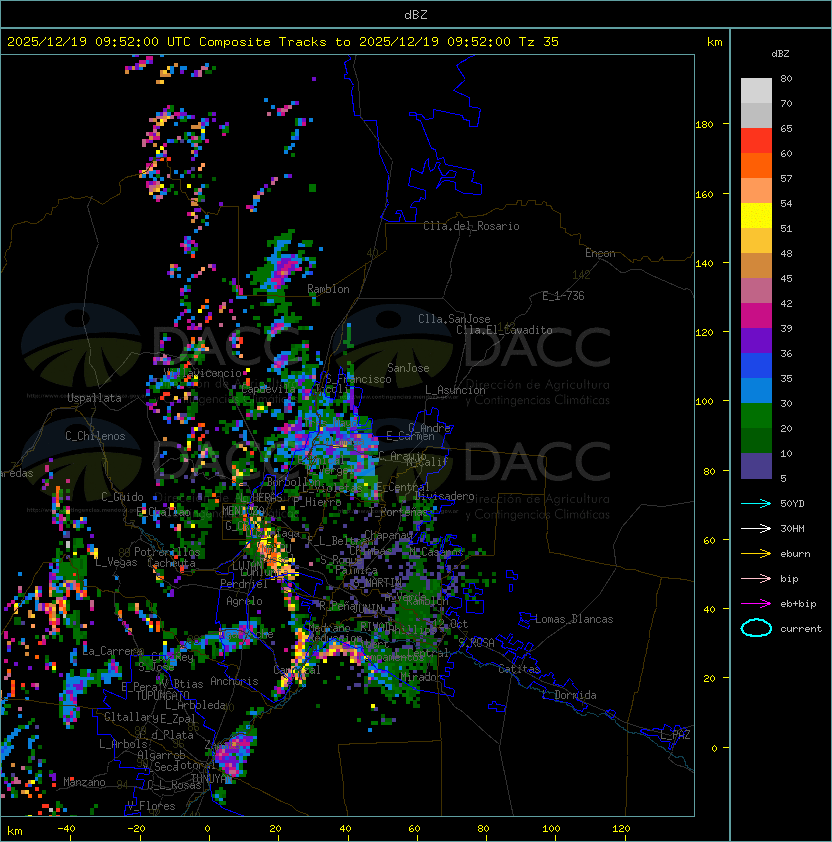Viewport: 832px width, 842px height.
Task: Click the magenta 42 dBZ legend swatch
Action: [x=756, y=315]
